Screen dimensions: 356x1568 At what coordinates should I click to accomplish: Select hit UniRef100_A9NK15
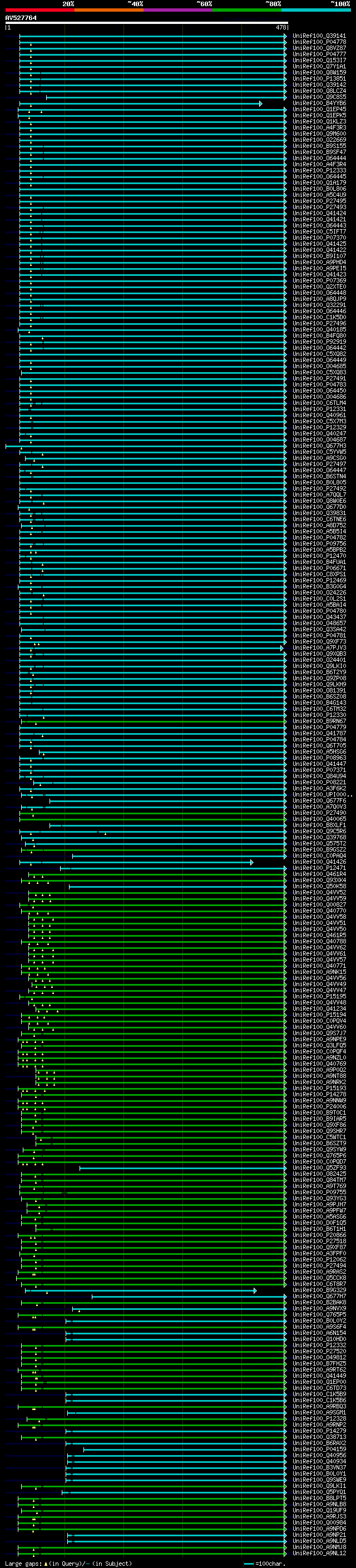(319, 972)
